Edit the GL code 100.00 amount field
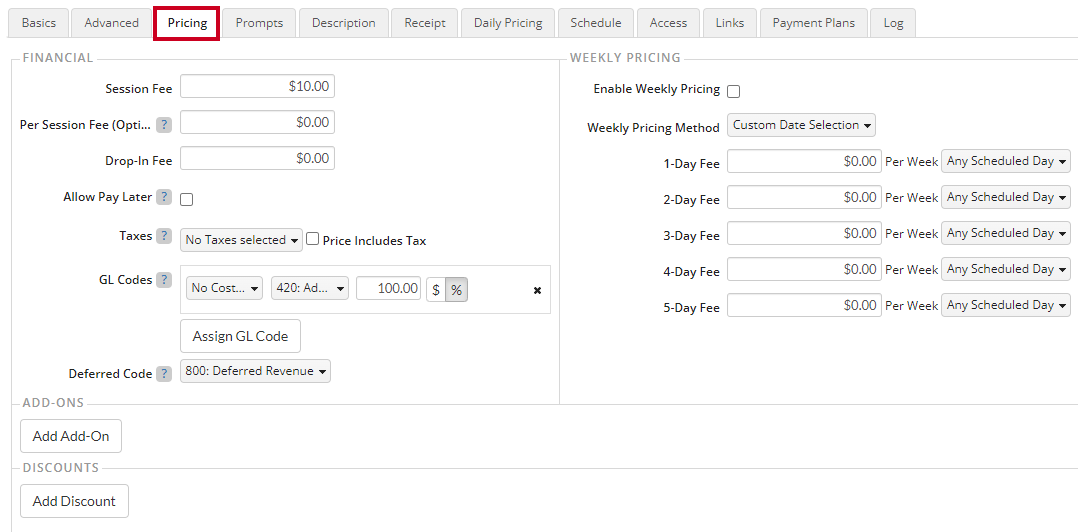Viewport: 1078px width, 532px height. click(388, 289)
